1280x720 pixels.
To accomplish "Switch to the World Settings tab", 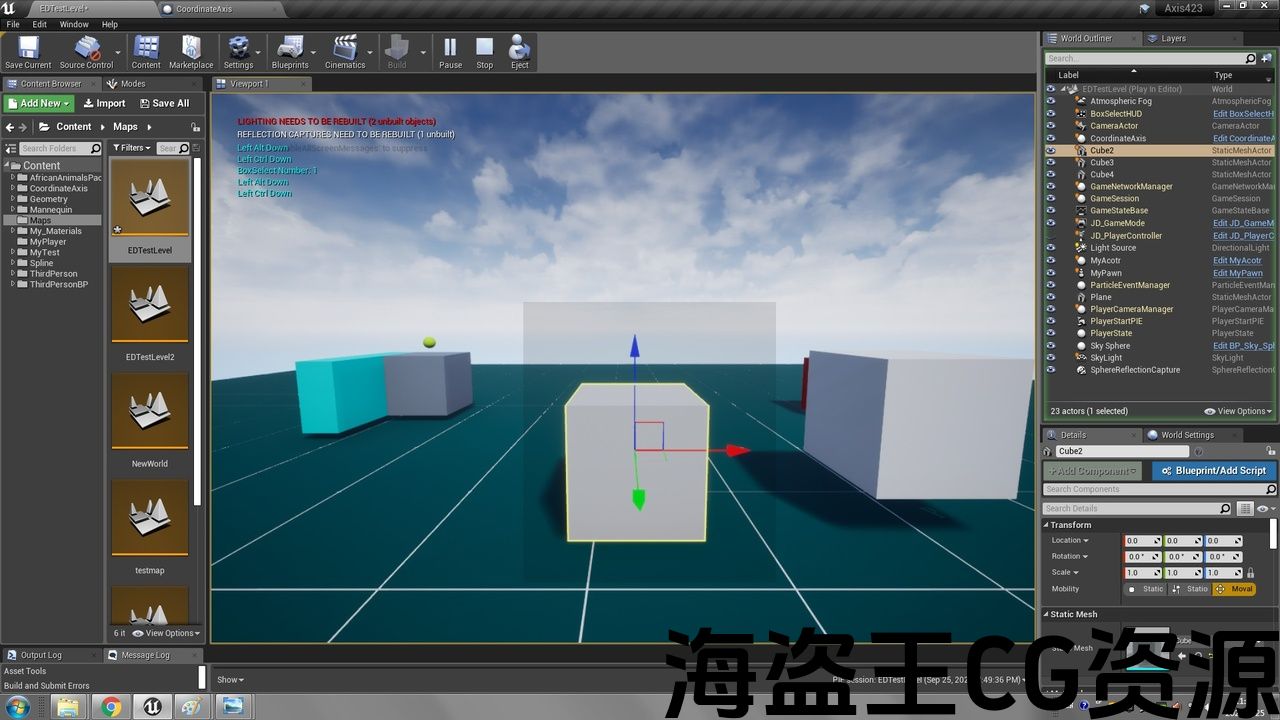I will (x=1186, y=435).
